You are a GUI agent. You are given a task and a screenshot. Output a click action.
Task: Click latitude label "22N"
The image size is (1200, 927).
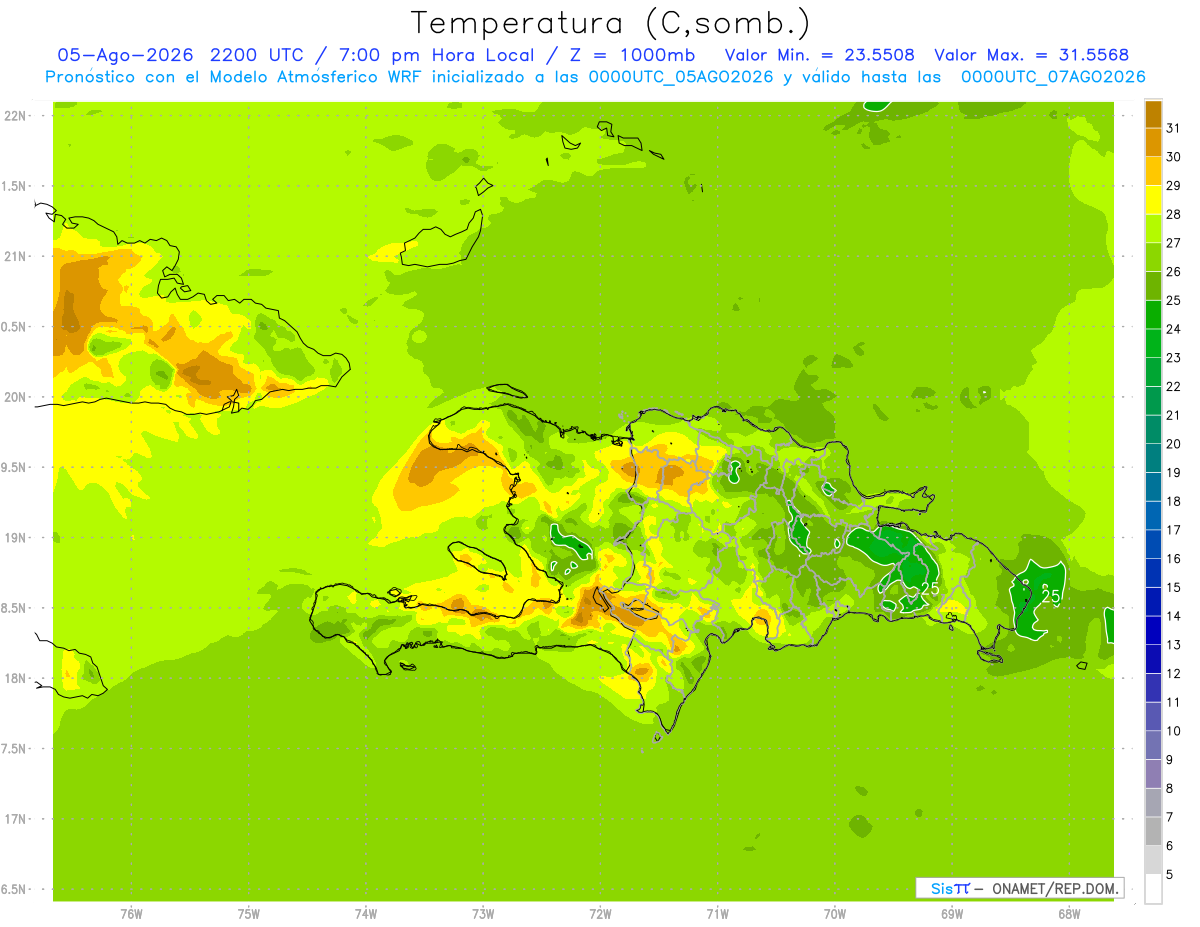tap(16, 116)
